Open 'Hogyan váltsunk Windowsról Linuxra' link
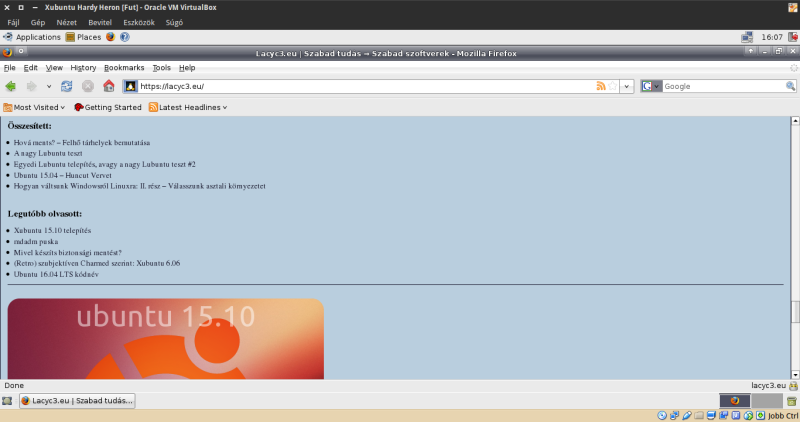The height and width of the screenshot is (422, 800). point(139,186)
